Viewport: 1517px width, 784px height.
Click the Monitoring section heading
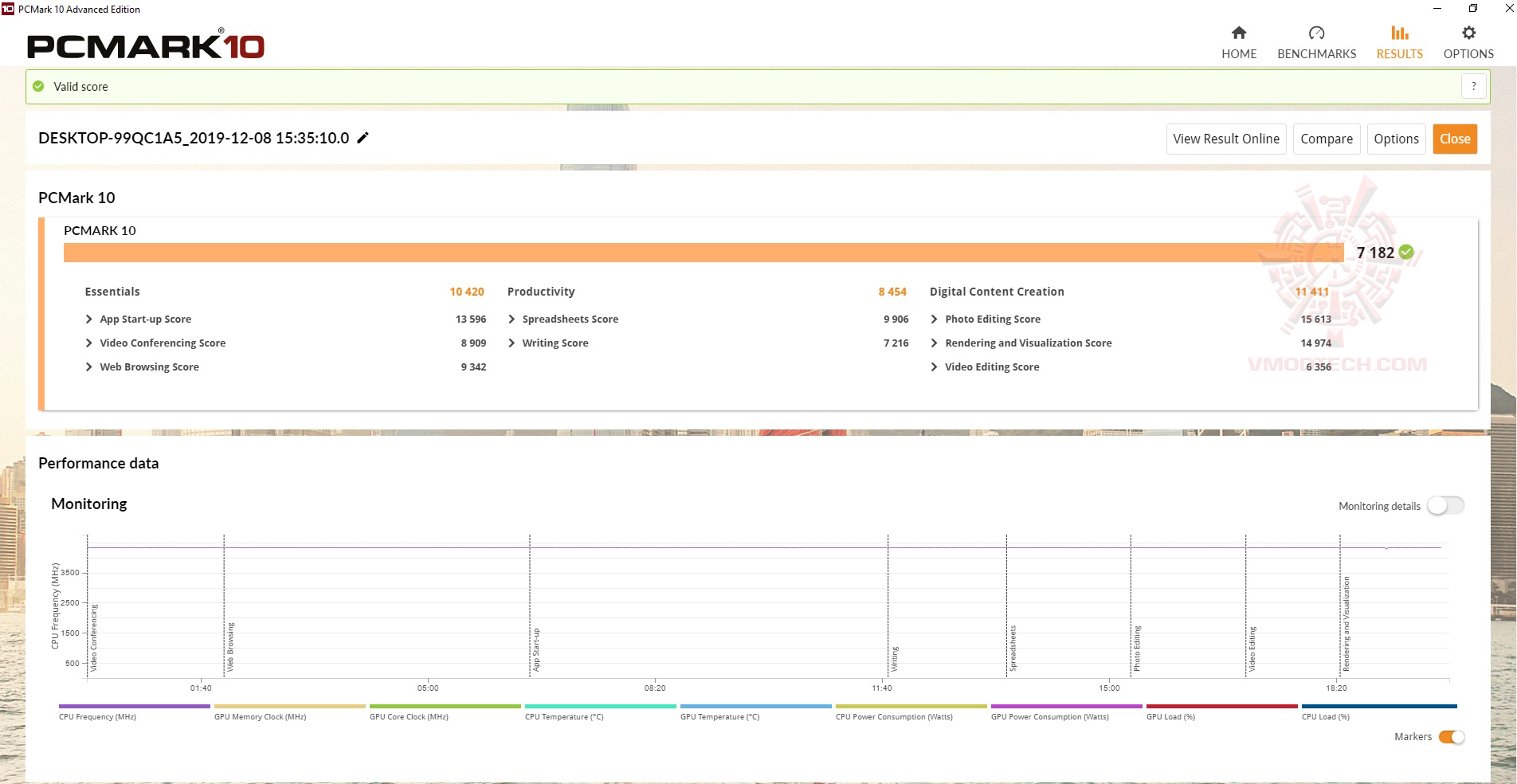(x=89, y=504)
